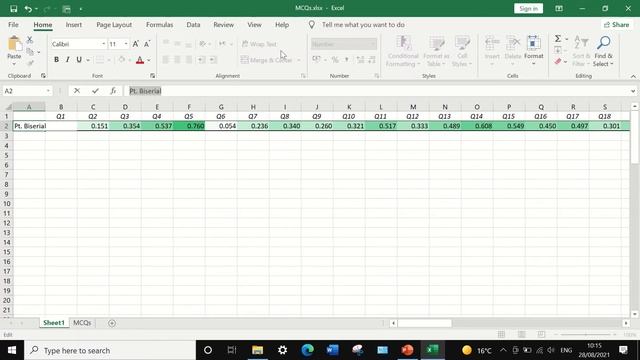Open the Calibri font name dropdown
Viewport: 640px width, 360px height.
(104, 44)
